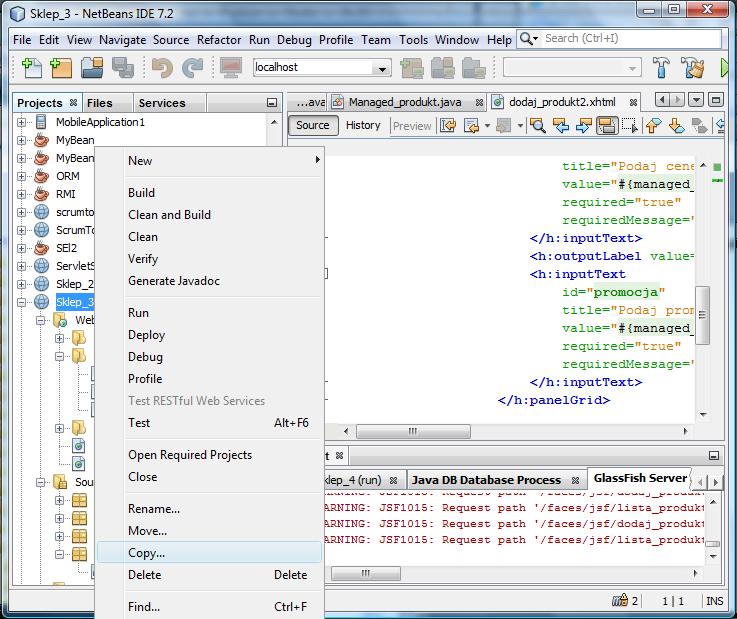Toggle Highlight Search in editor toolbar
Screen dimensions: 737x619
pyautogui.click(x=607, y=125)
